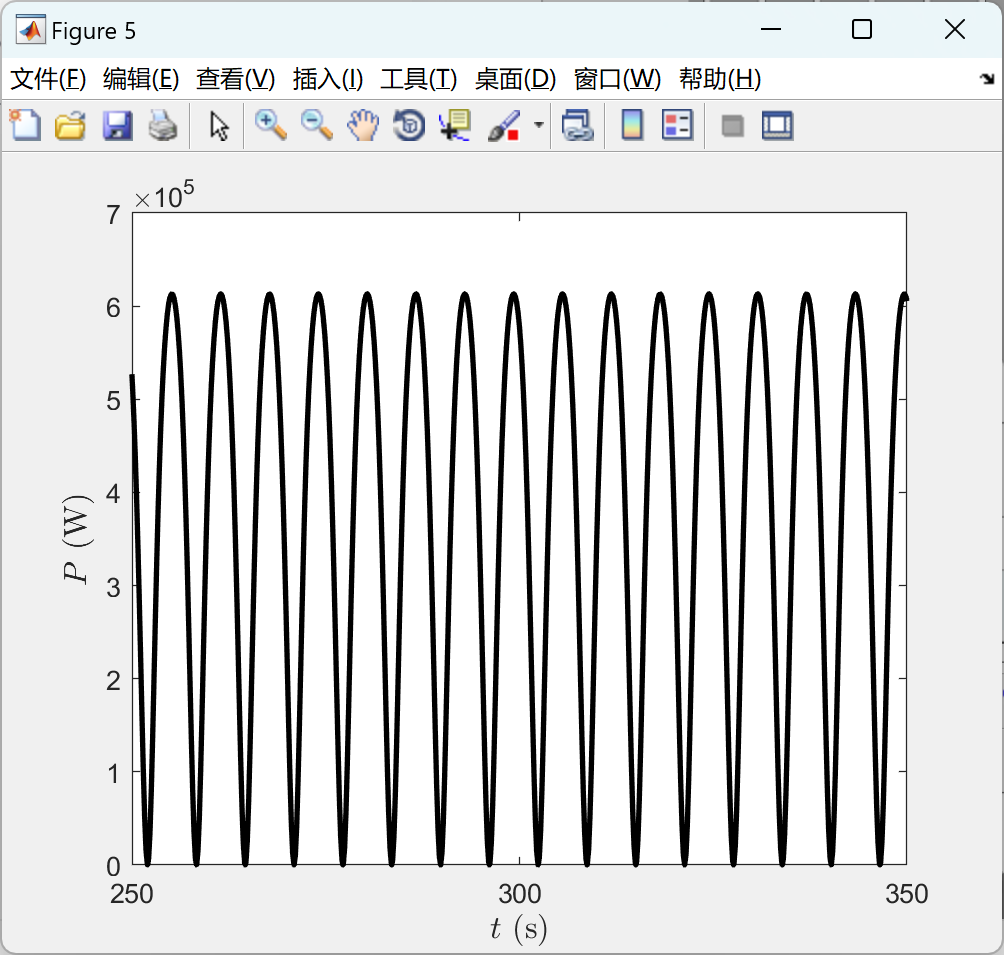
Task: Insert a legend
Action: tap(677, 125)
